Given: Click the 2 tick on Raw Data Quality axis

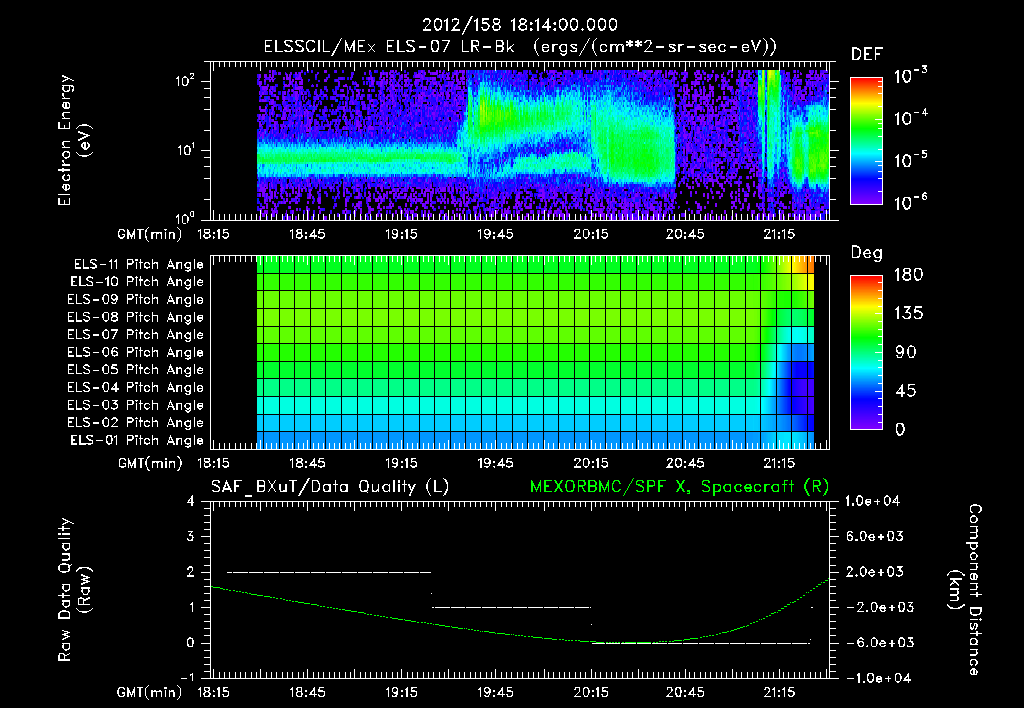Looking at the screenshot, I should (x=190, y=571).
